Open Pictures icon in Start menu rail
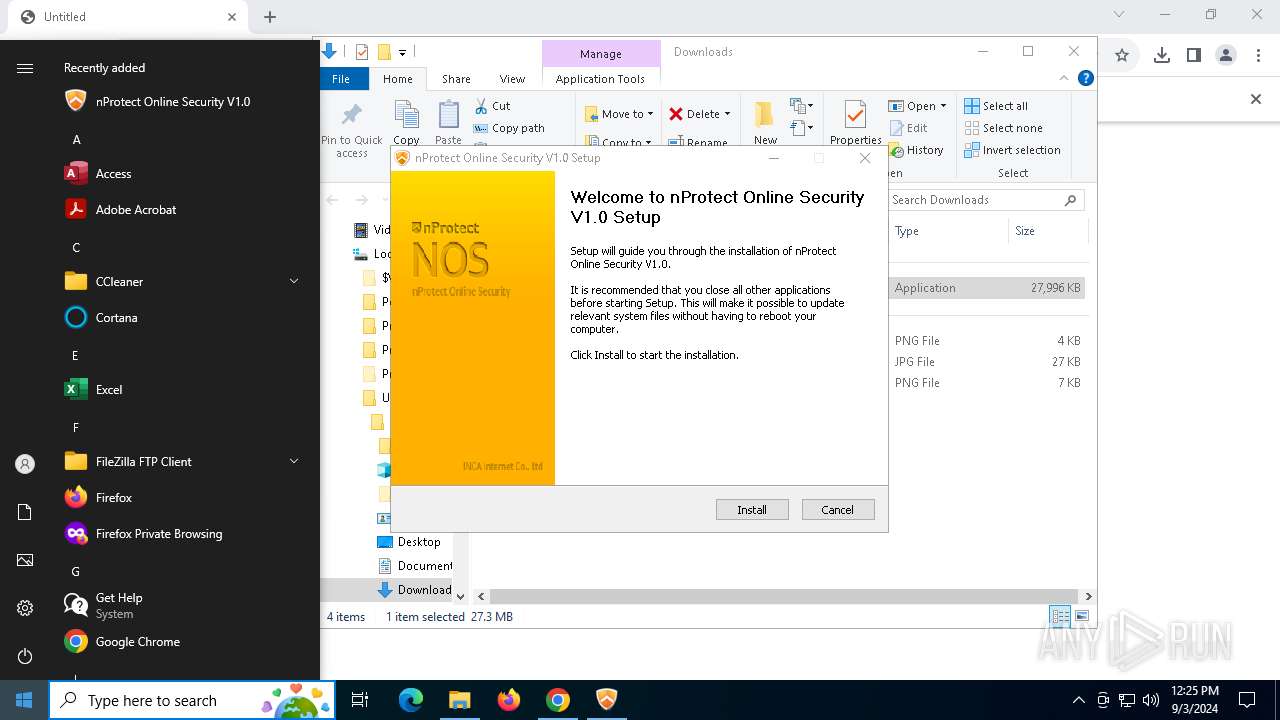 click(25, 560)
